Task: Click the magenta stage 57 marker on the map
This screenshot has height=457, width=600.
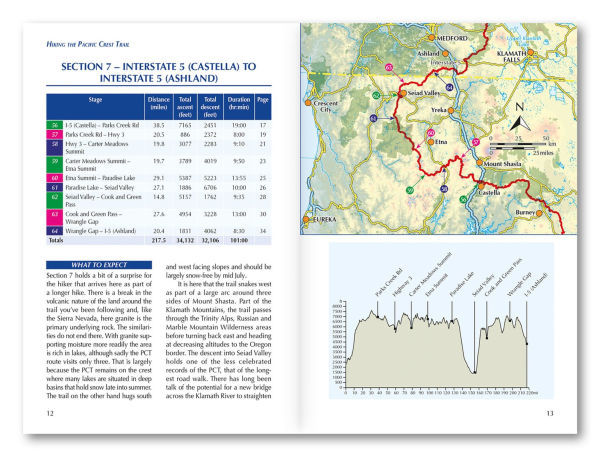Action: [476, 142]
